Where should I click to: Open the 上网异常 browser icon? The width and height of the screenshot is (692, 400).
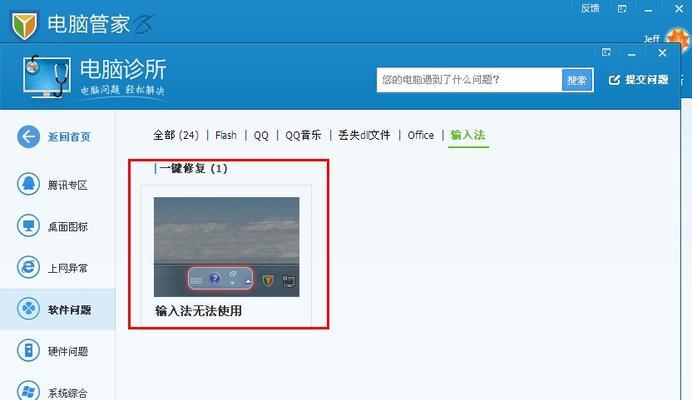tap(29, 267)
